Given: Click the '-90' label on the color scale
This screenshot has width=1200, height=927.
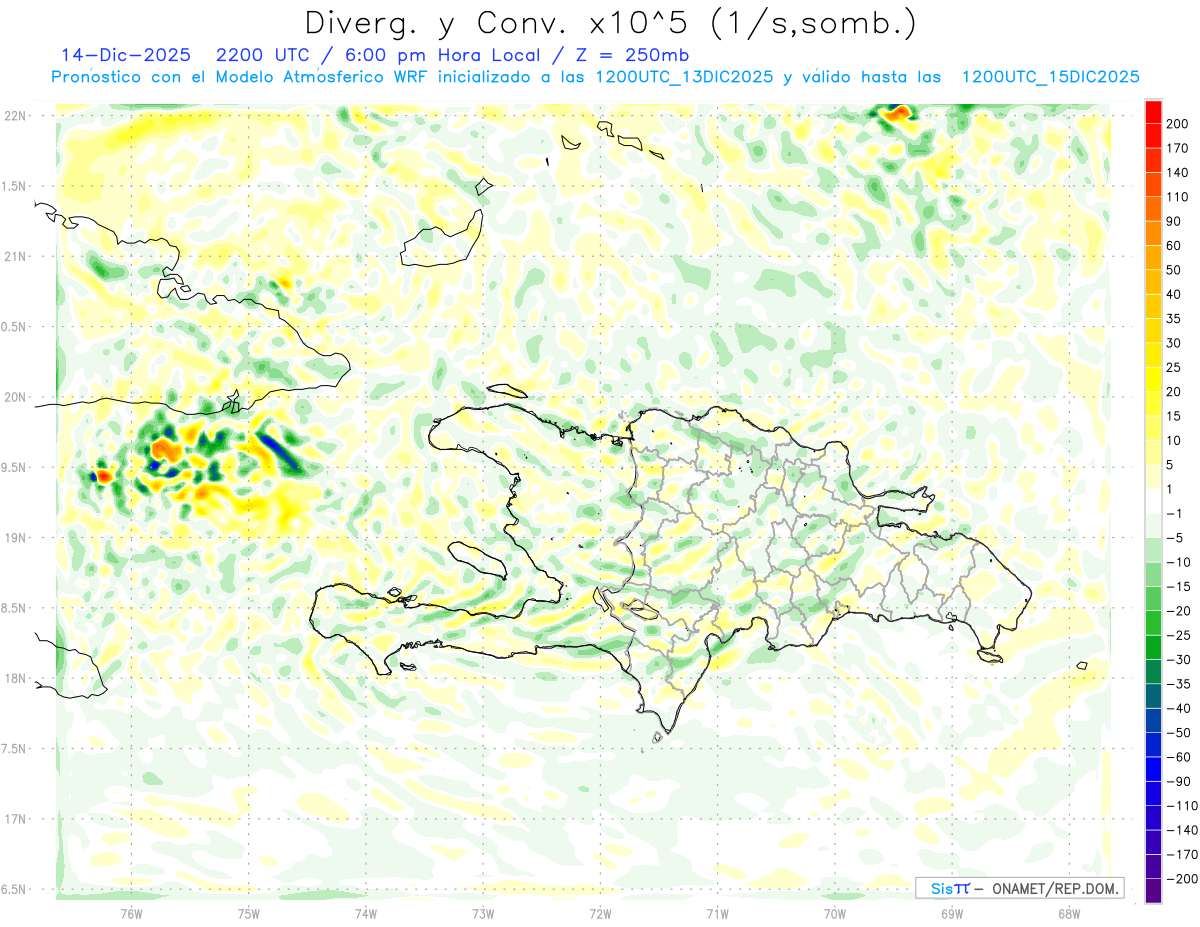Looking at the screenshot, I should [x=1180, y=781].
